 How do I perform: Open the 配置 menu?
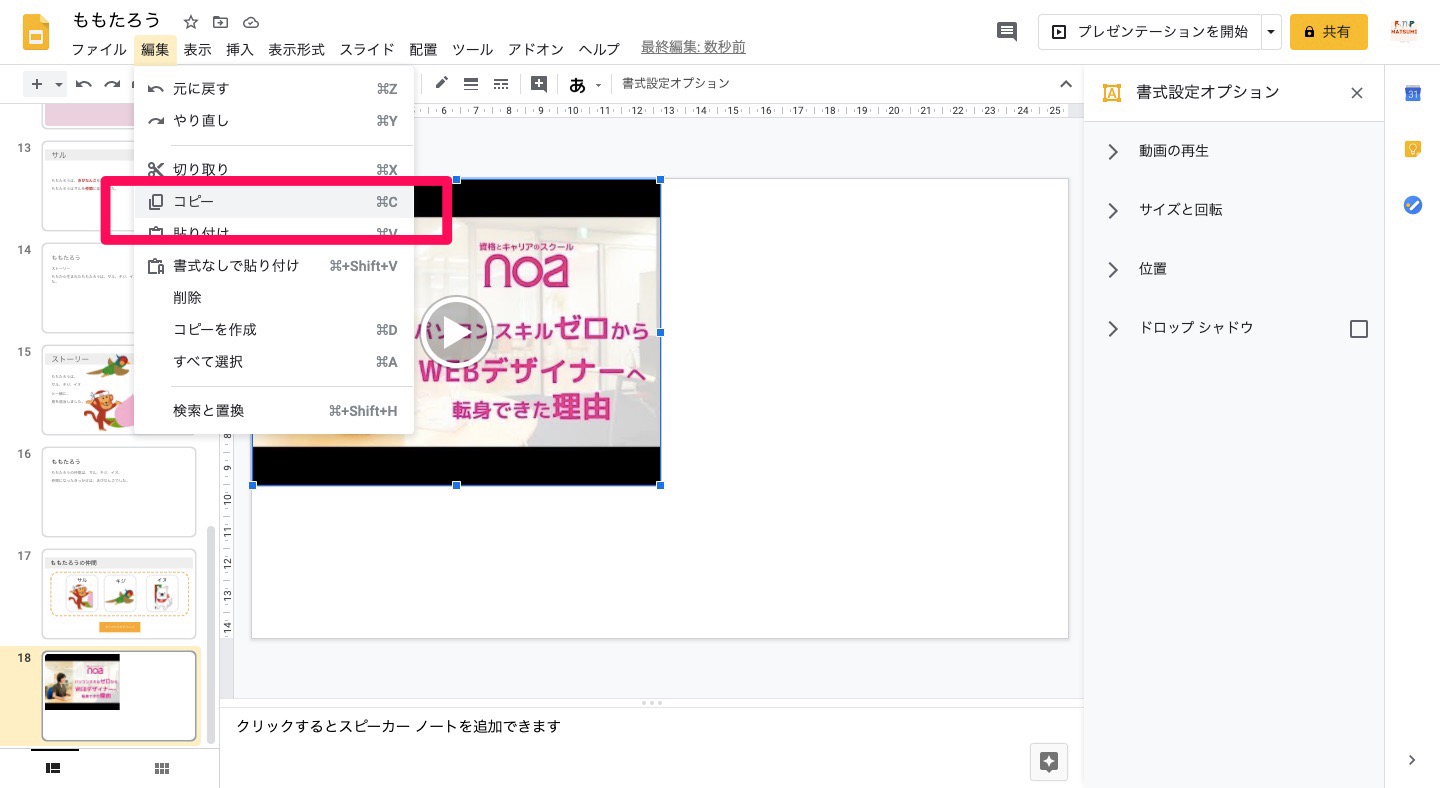[423, 49]
